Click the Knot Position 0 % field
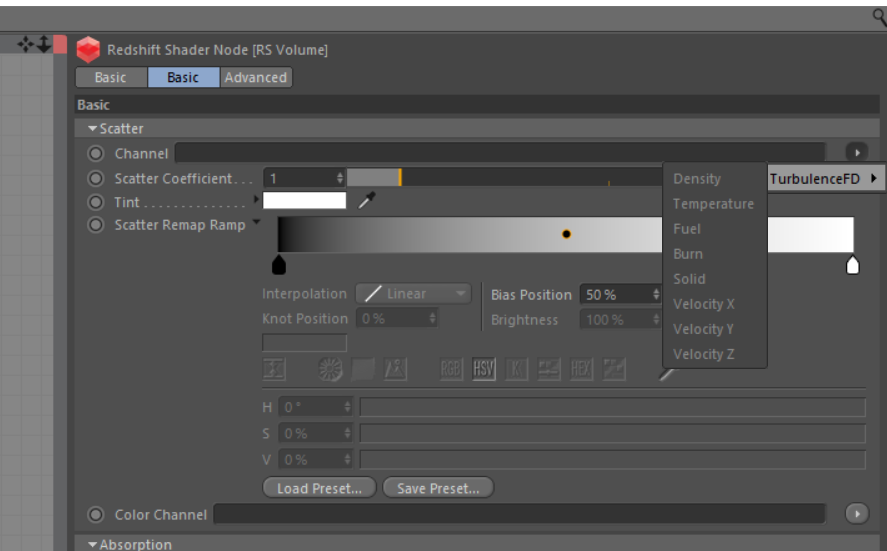This screenshot has height=551, width=887. click(397, 318)
